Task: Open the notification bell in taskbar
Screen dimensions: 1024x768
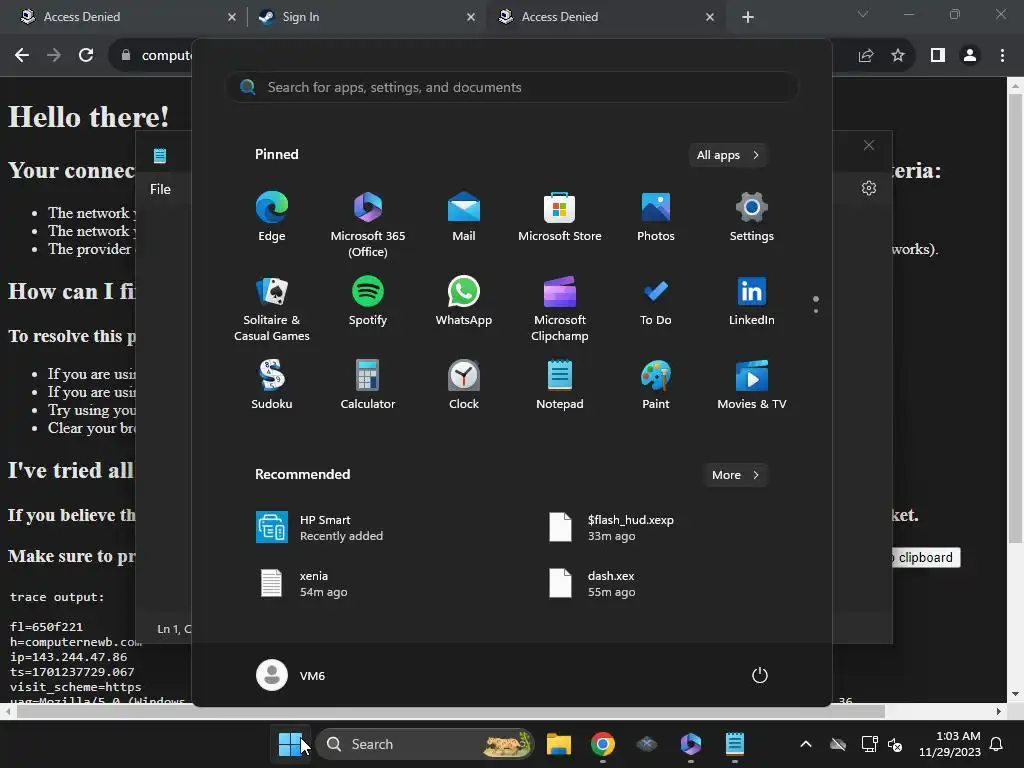Action: click(x=997, y=744)
